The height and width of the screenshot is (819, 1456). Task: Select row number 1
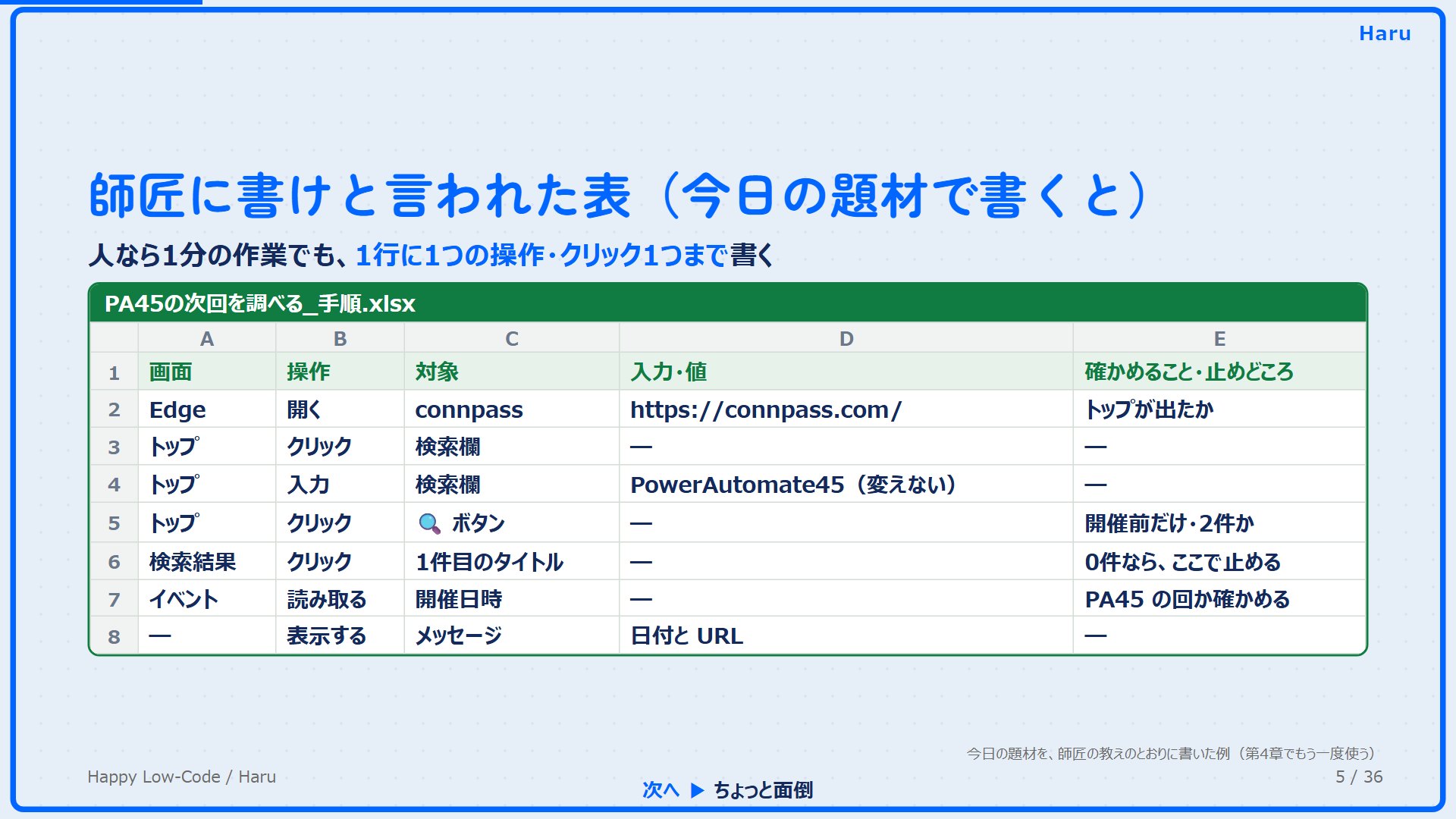[x=114, y=372]
